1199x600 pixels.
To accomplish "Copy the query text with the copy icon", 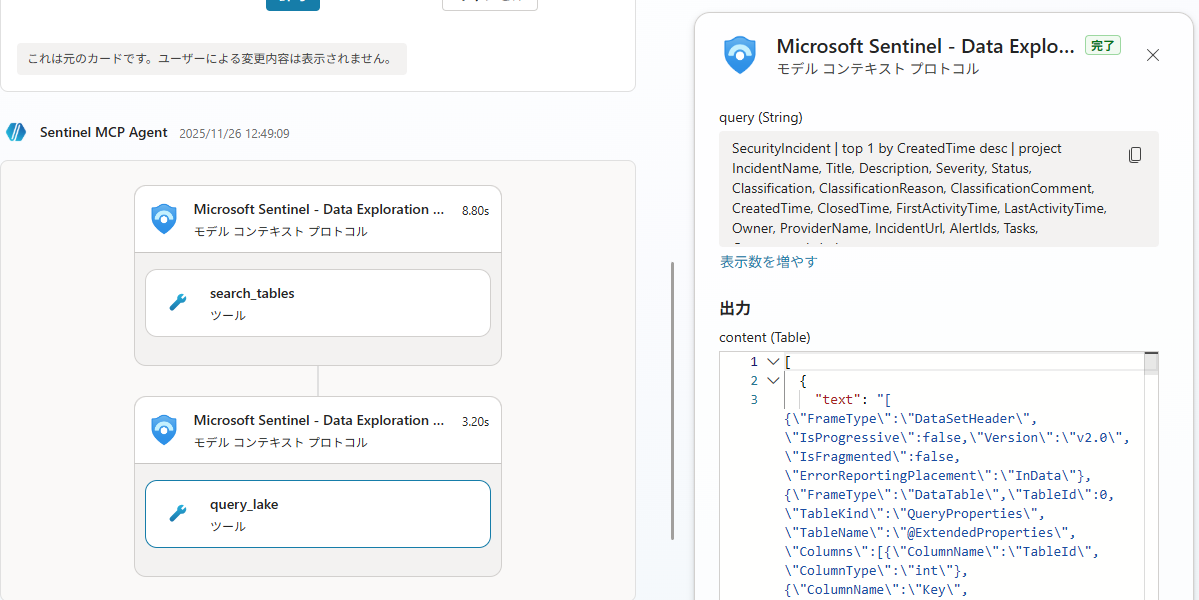I will click(x=1135, y=155).
